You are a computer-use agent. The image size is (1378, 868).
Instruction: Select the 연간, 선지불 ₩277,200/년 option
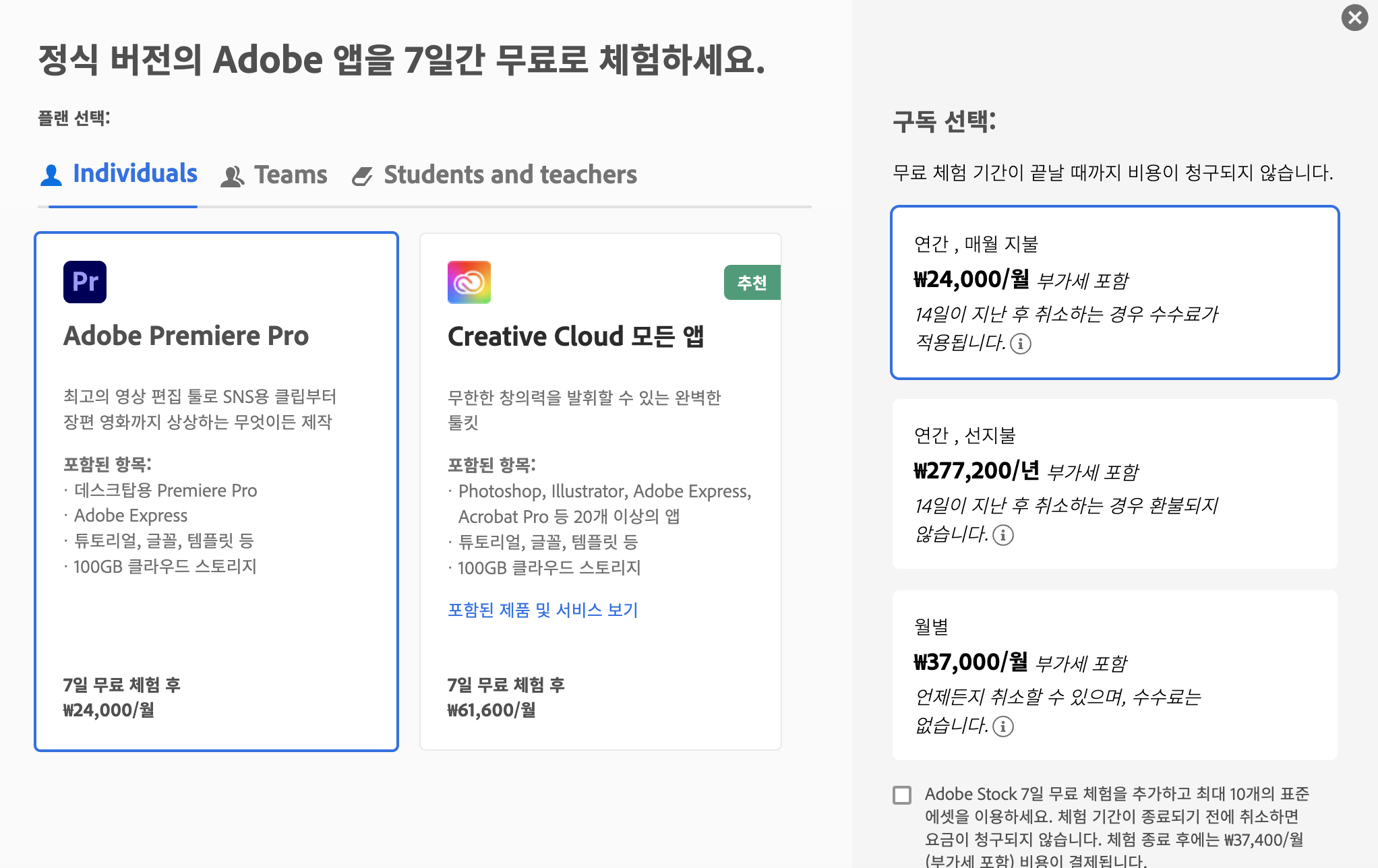tap(1114, 484)
